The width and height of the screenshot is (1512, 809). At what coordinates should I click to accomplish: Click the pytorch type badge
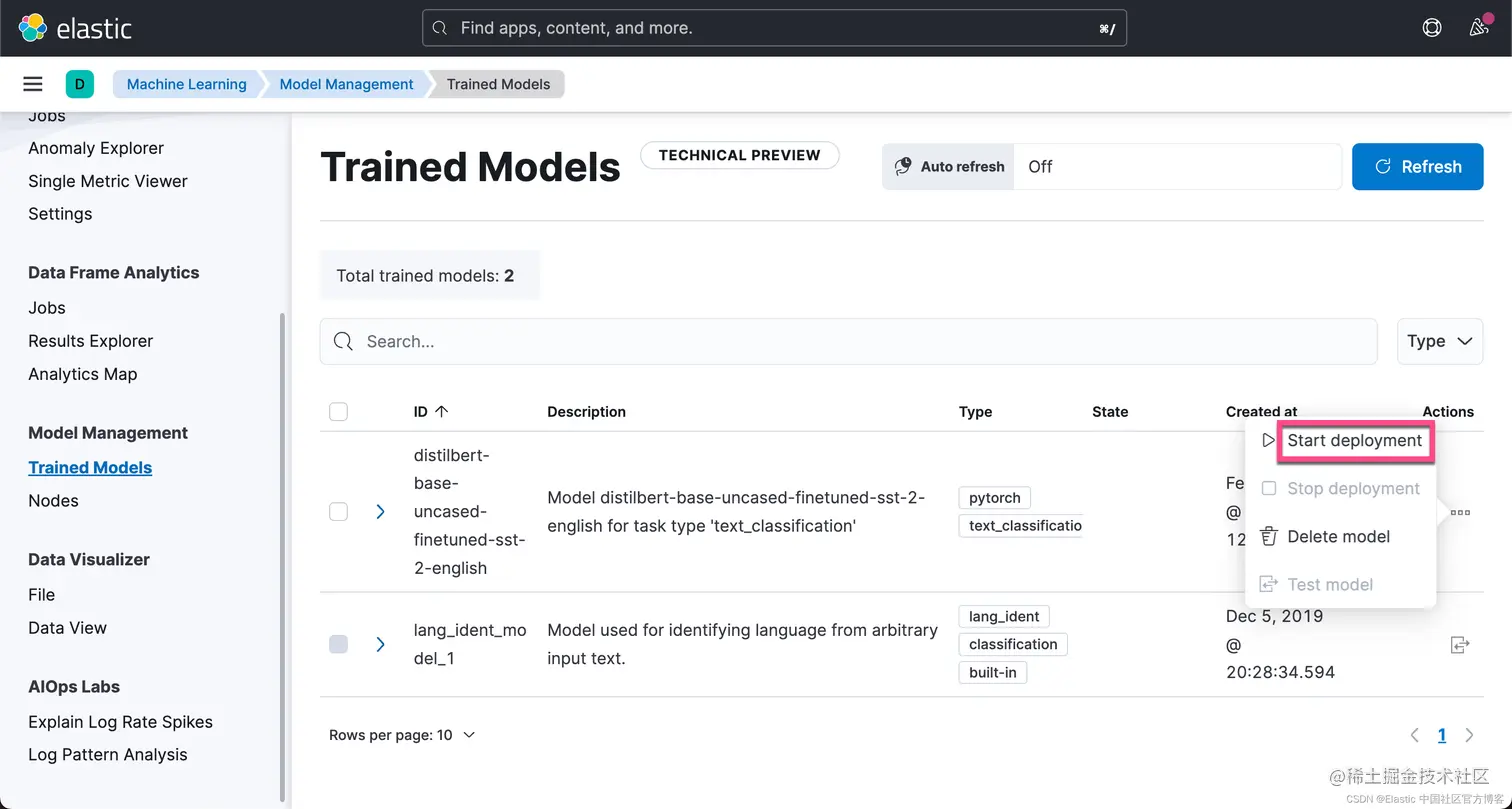tap(995, 498)
